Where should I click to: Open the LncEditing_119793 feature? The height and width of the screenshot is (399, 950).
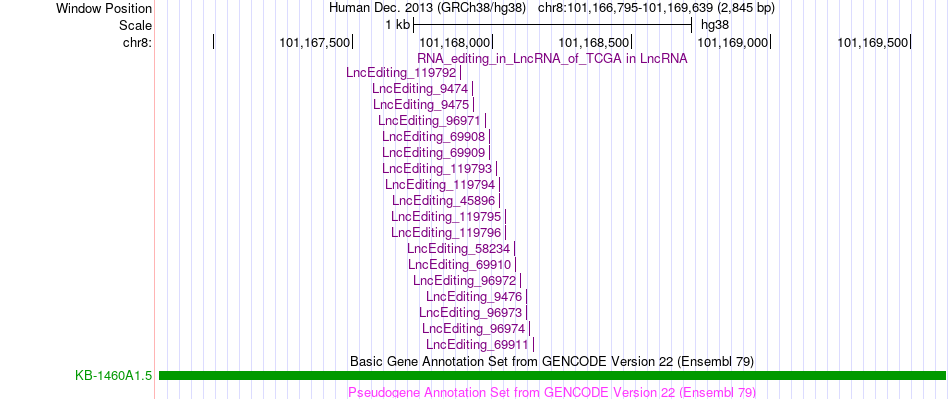(437, 168)
